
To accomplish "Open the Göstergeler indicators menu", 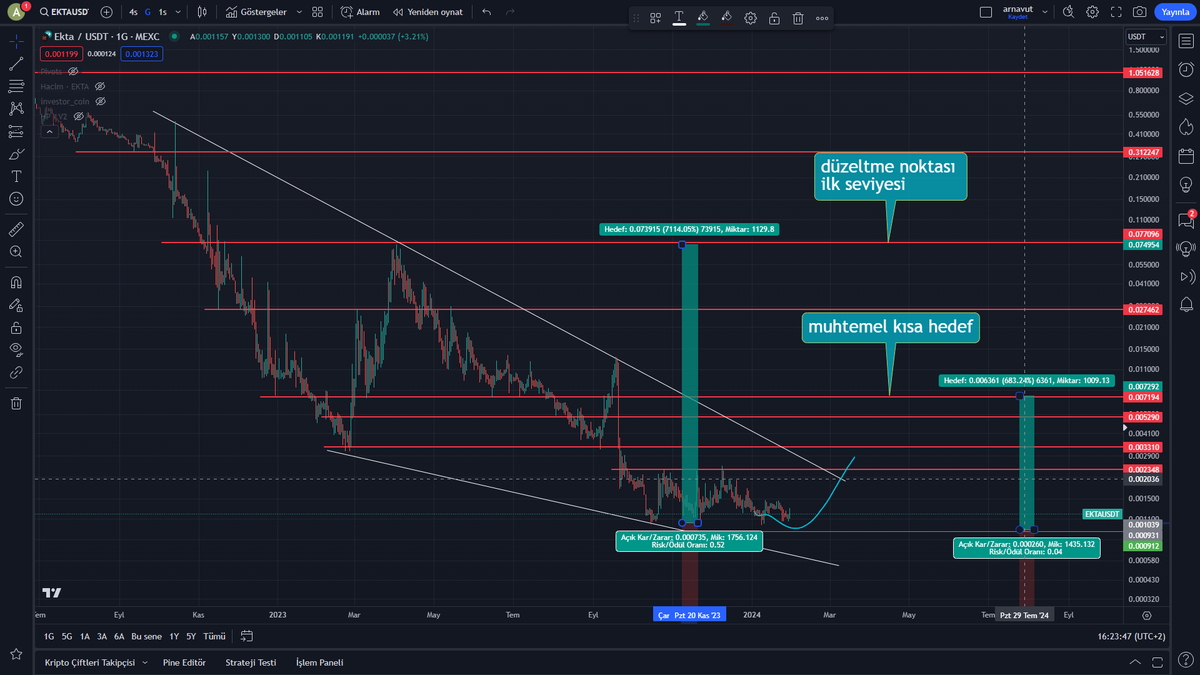I will click(x=265, y=12).
